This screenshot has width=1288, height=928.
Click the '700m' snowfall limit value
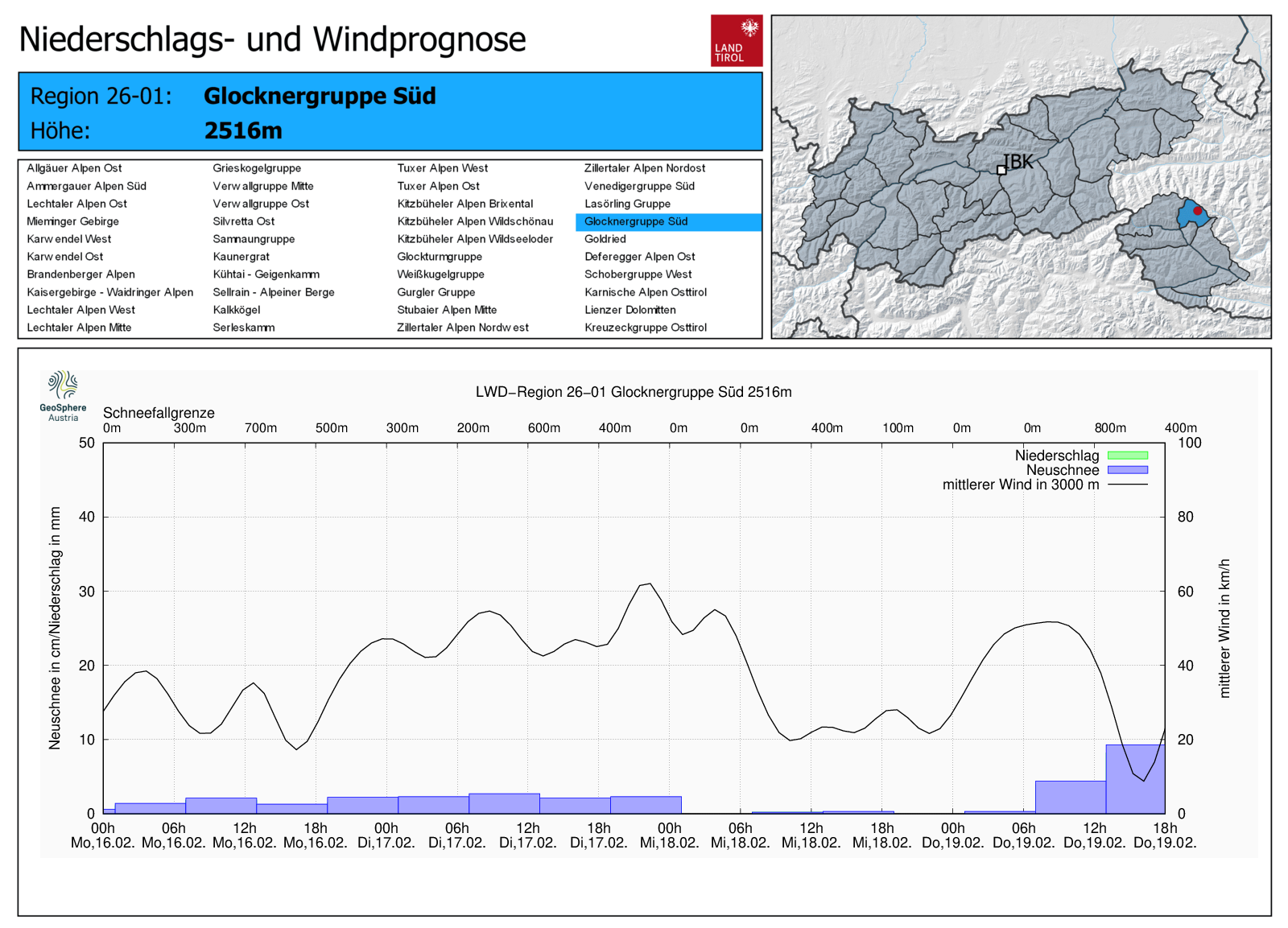[261, 428]
